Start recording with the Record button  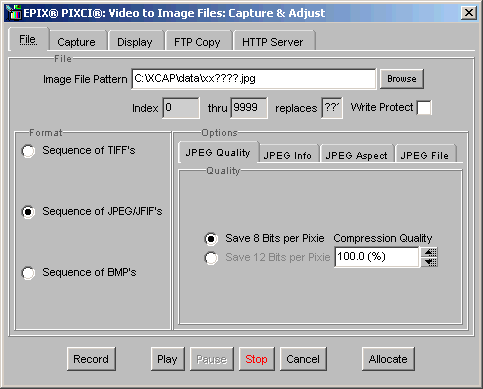(x=91, y=359)
